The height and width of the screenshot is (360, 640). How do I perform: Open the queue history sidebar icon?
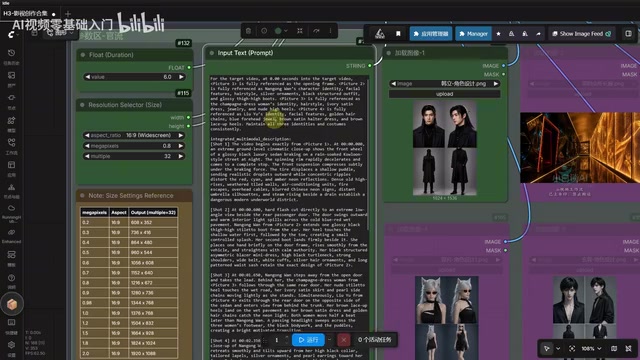[x=11, y=53]
